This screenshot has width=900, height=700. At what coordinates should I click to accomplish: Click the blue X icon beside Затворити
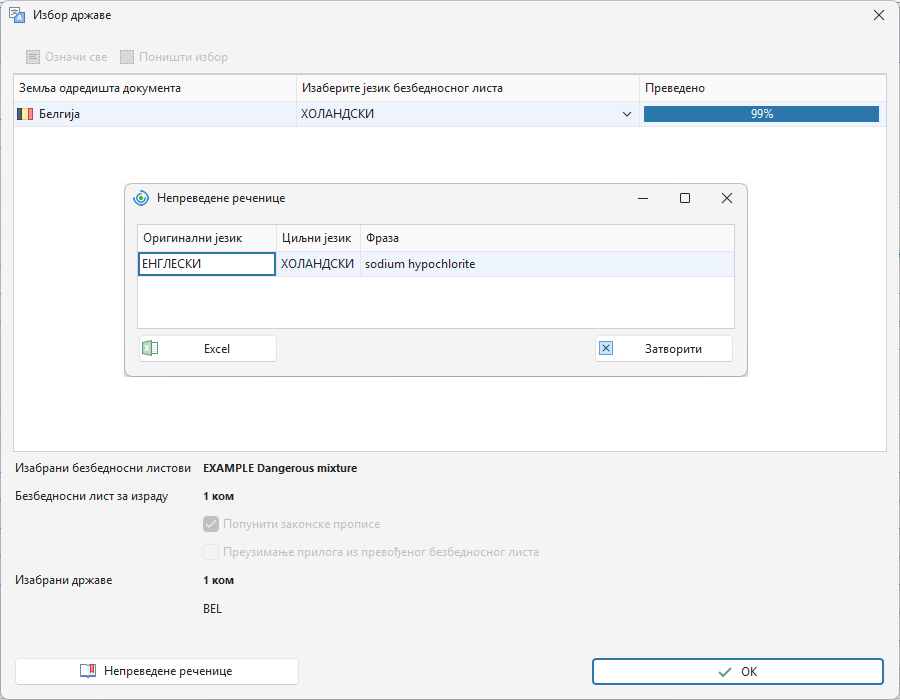click(x=606, y=348)
